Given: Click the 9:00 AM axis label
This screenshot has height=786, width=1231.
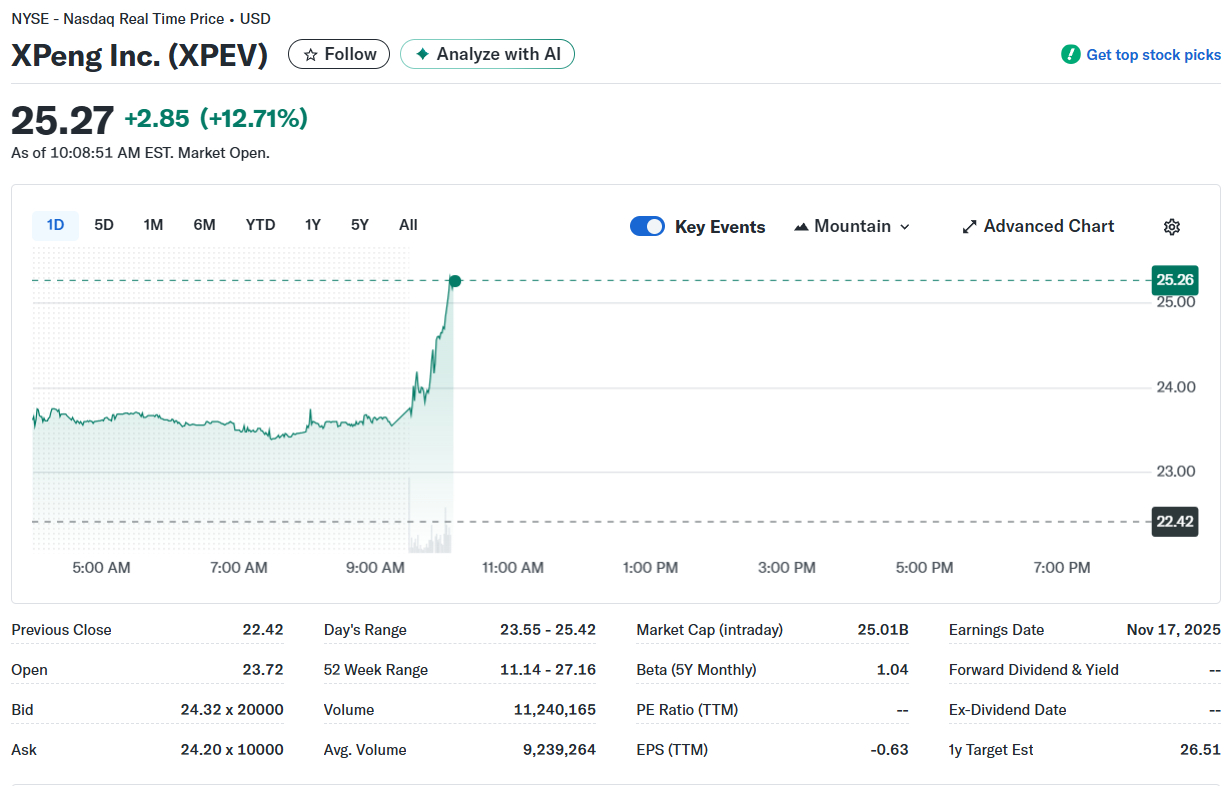Looking at the screenshot, I should [x=376, y=568].
